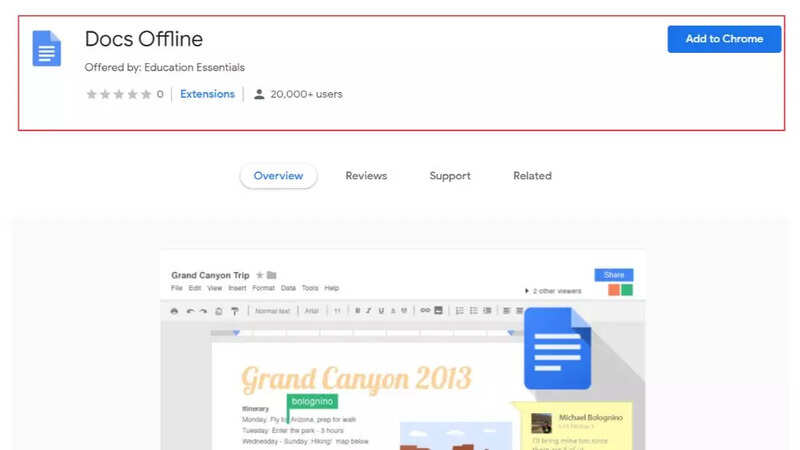Click the star rating row
The height and width of the screenshot is (450, 800).
119,94
